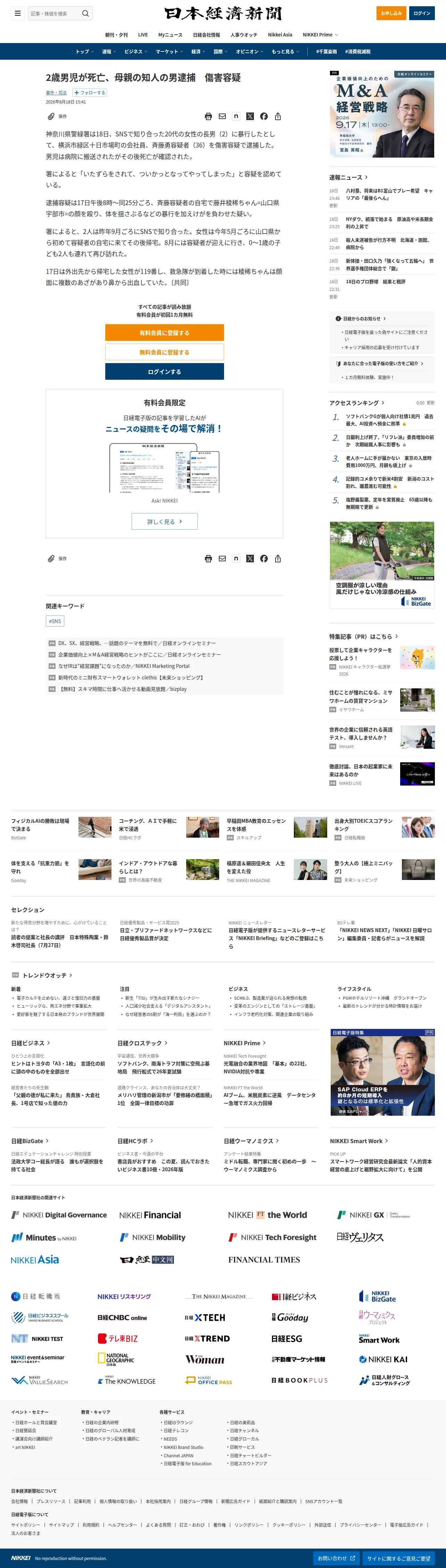Open NIKKEI Mobility logo link
The image size is (446, 1568).
pyautogui.click(x=152, y=1238)
